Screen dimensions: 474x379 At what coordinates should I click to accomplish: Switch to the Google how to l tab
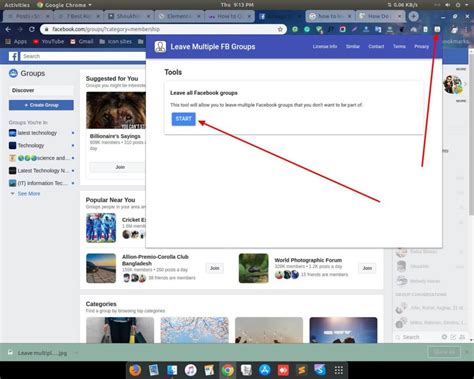(330, 16)
